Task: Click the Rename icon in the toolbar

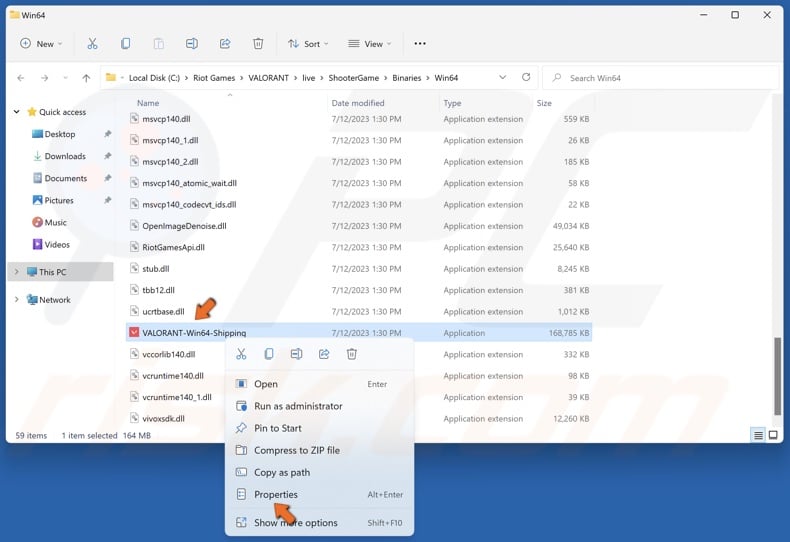Action: click(191, 44)
